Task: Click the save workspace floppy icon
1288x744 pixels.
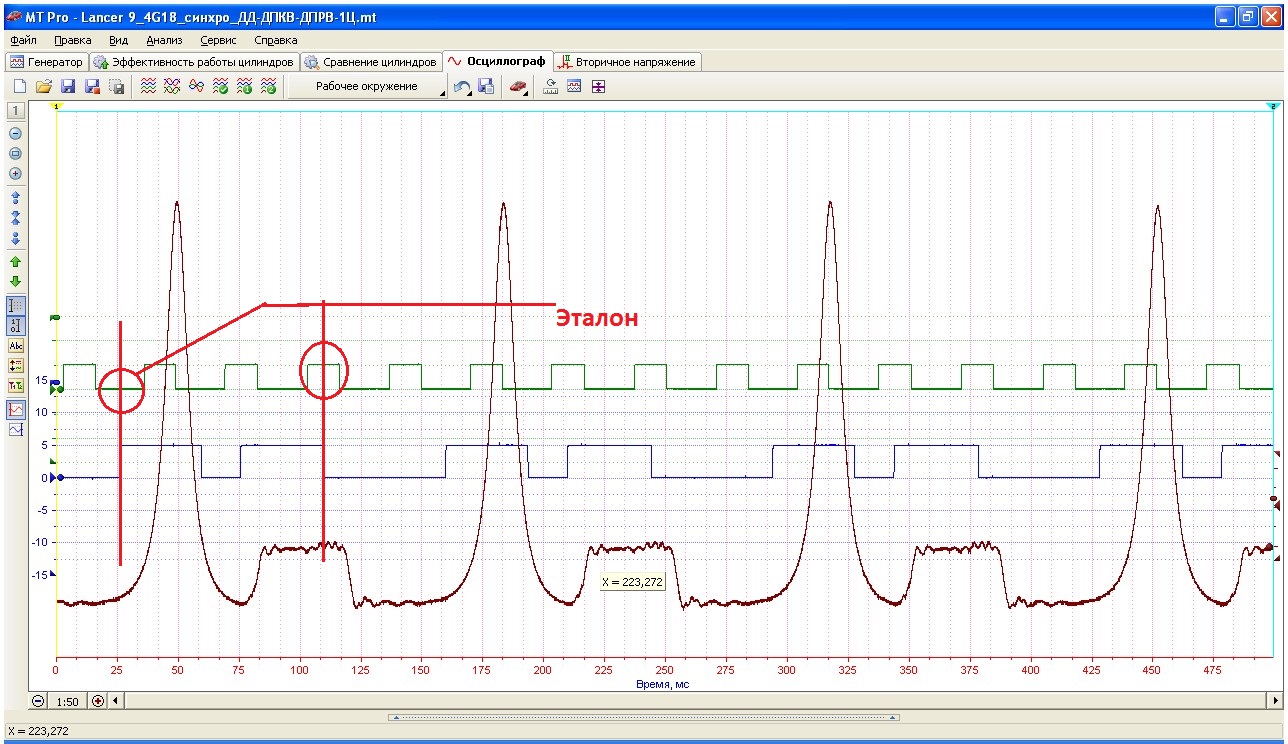Action: click(x=487, y=87)
